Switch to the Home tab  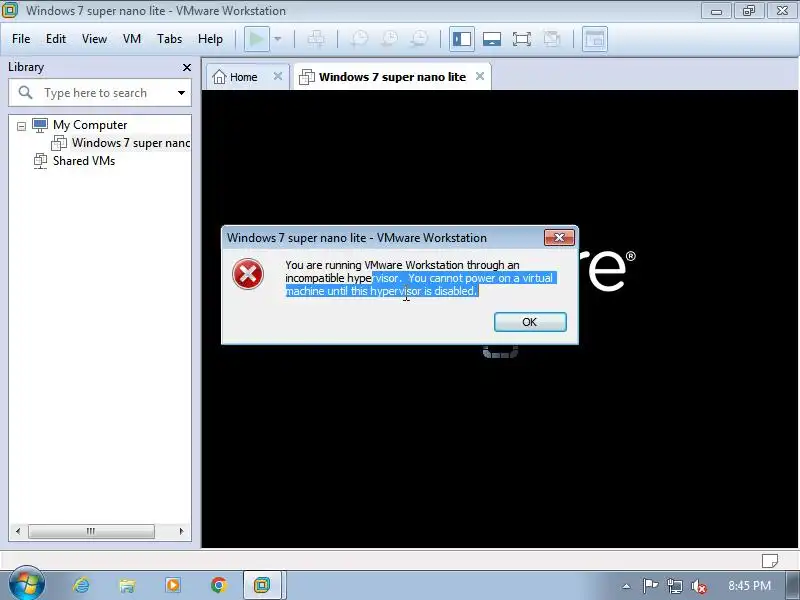(x=243, y=77)
